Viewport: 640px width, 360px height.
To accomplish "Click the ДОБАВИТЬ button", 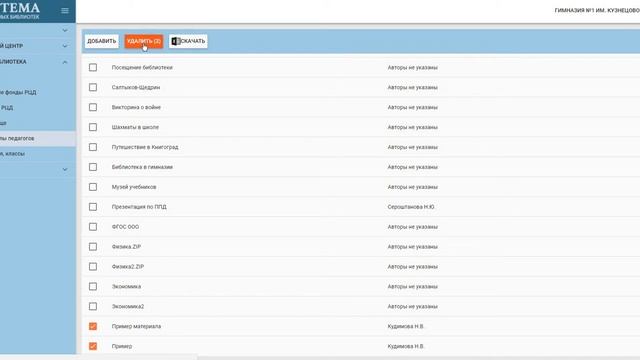I will 102,41.
